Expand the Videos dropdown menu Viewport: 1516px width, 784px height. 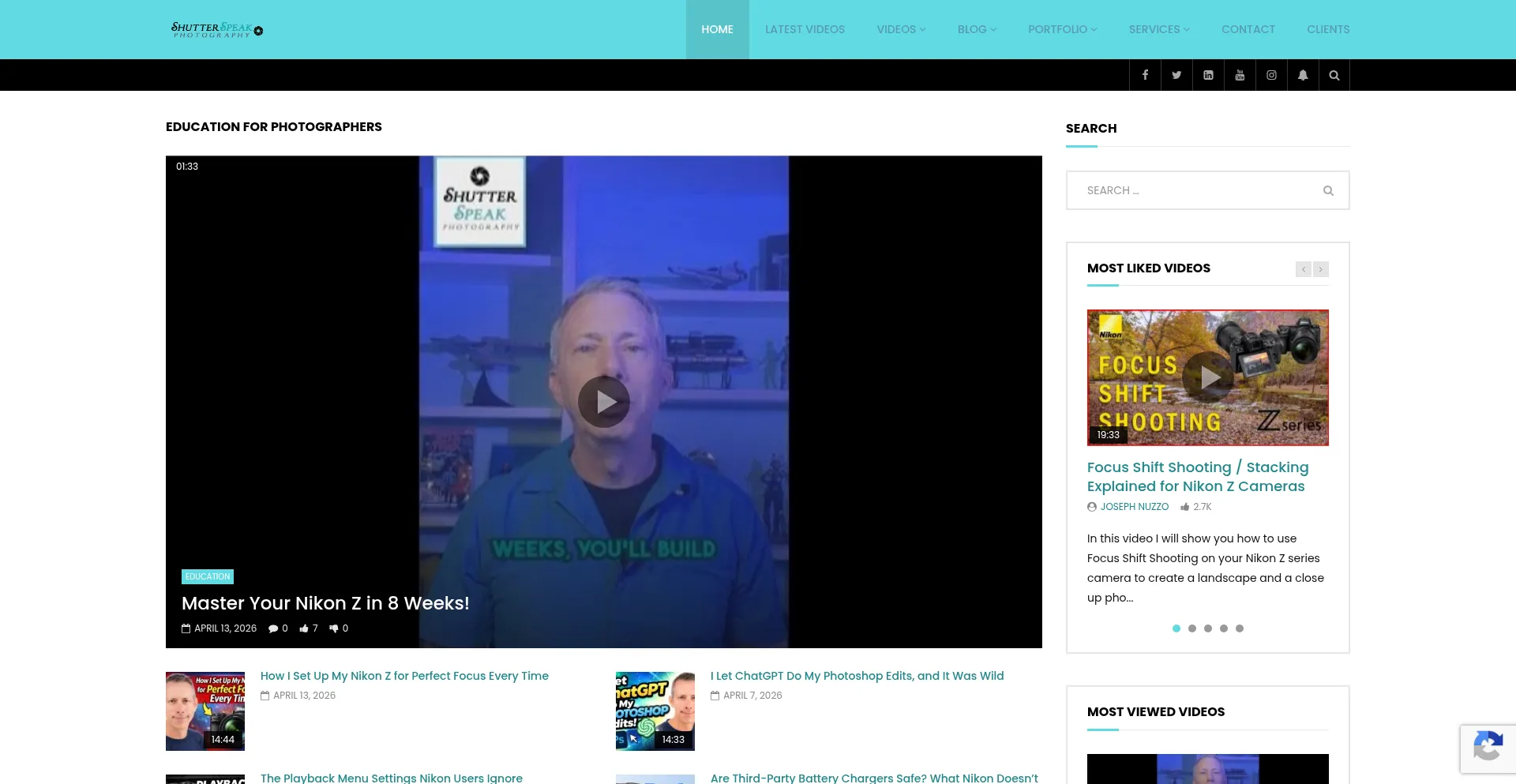click(x=901, y=29)
